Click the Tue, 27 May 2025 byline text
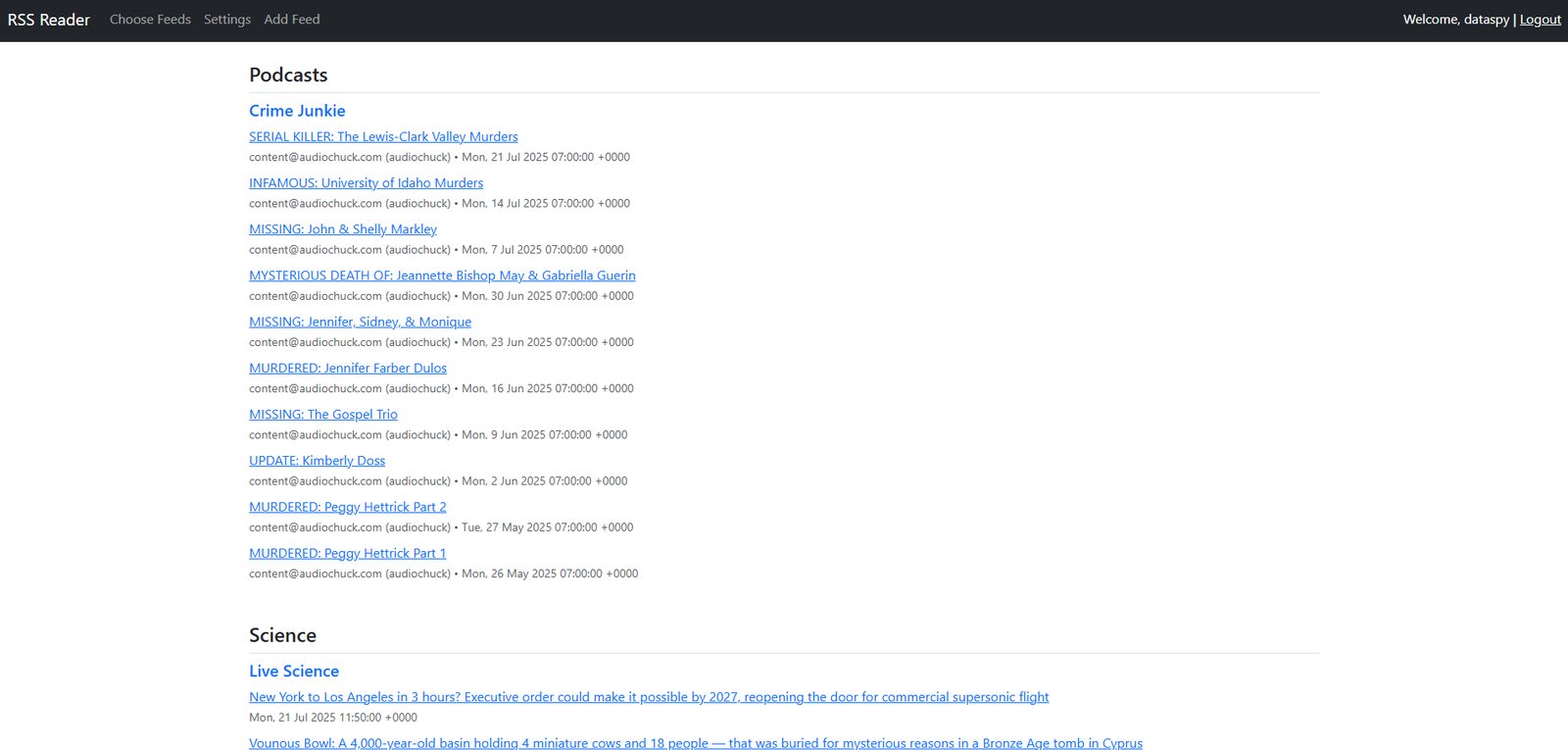Screen dimensions: 1568x750 [x=441, y=526]
